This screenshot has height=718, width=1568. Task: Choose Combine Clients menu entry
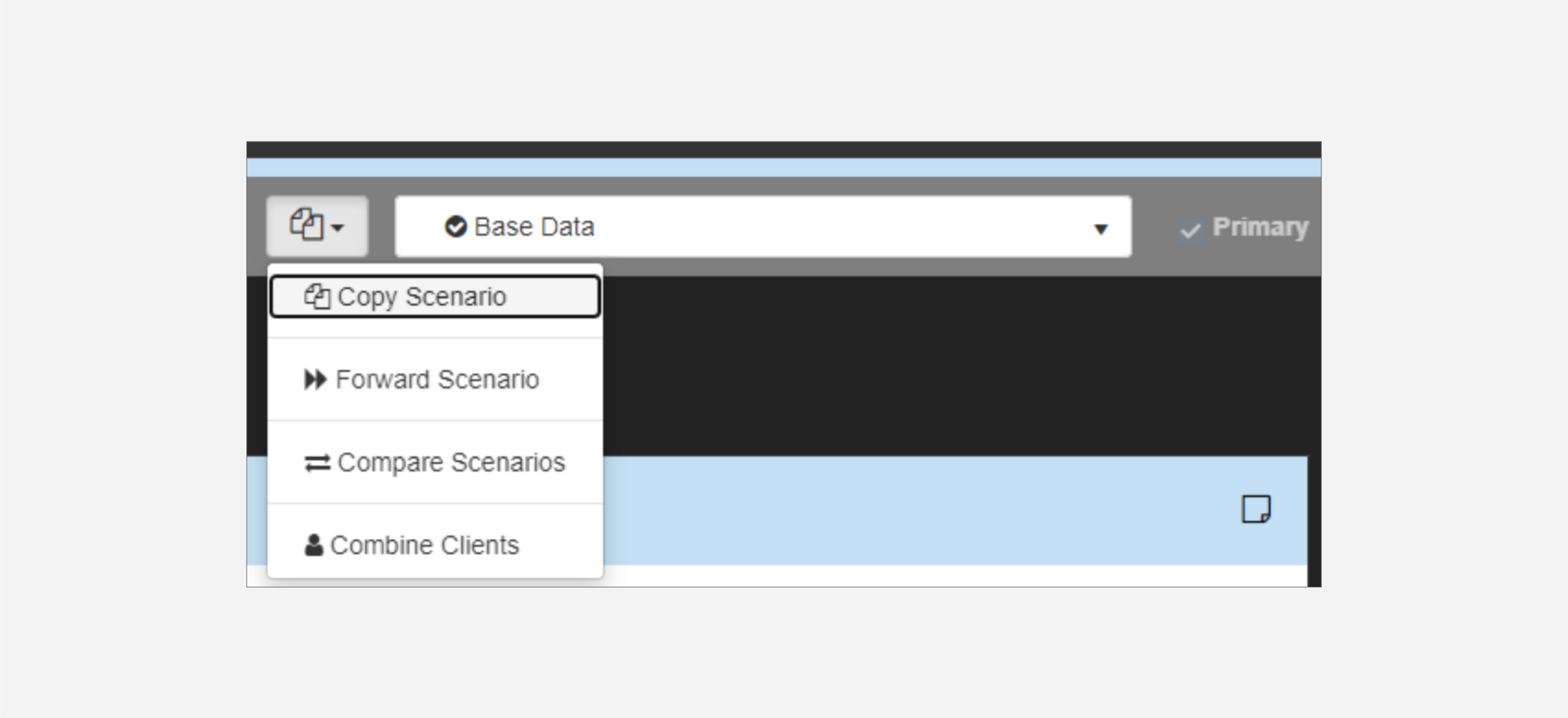tap(424, 545)
